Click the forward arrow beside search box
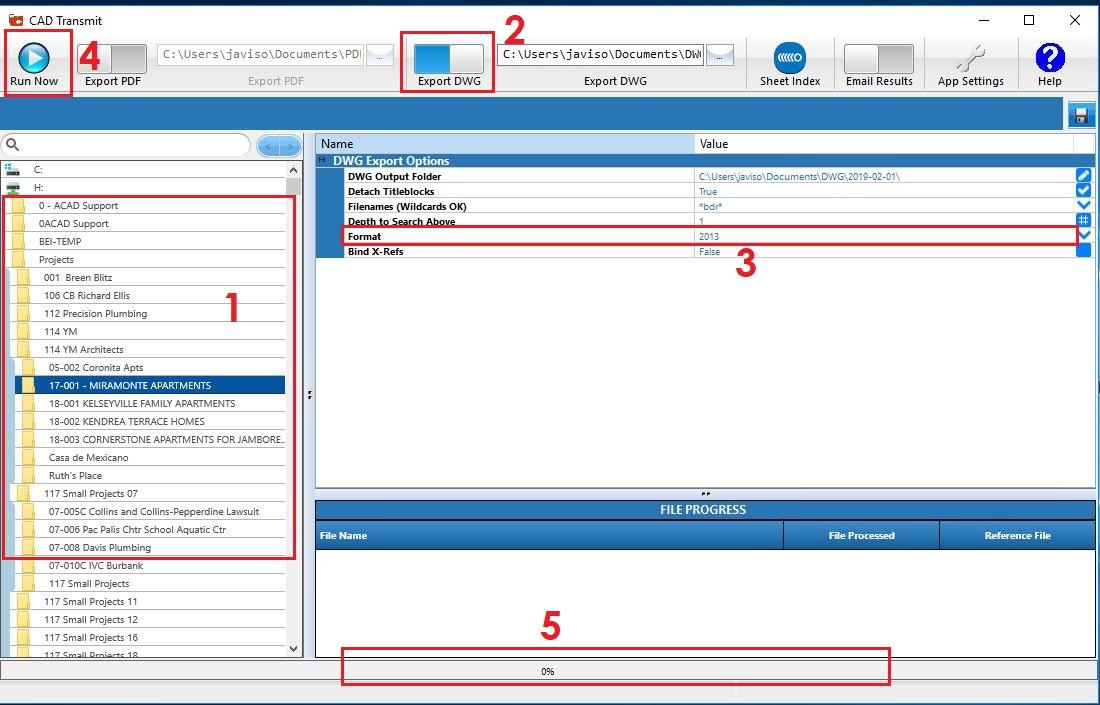This screenshot has height=705, width=1100. 290,146
